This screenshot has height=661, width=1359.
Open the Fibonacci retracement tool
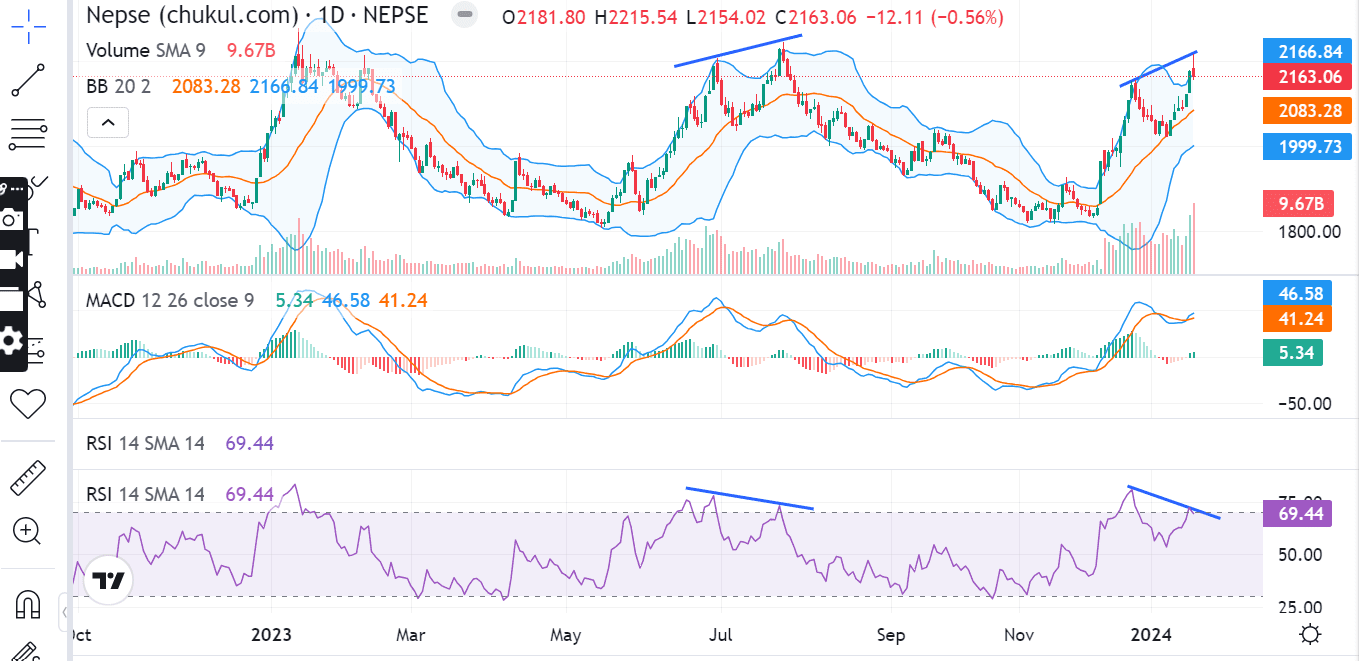click(x=27, y=132)
